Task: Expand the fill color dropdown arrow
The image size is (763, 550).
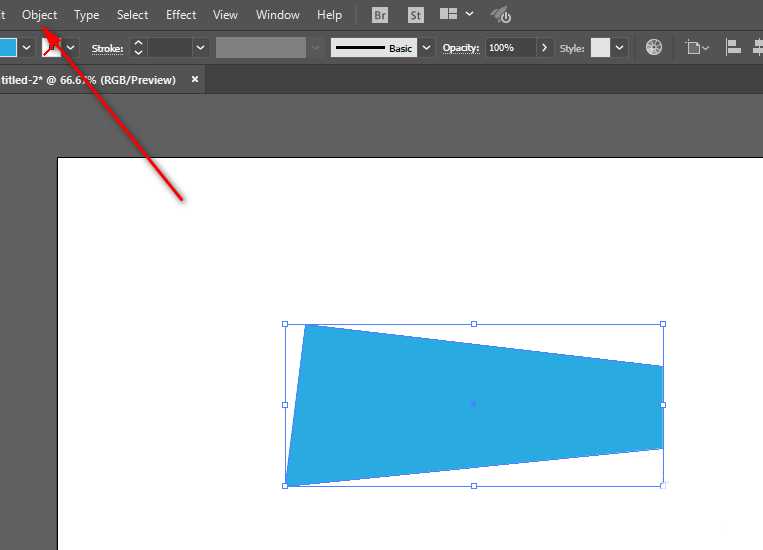Action: point(26,48)
